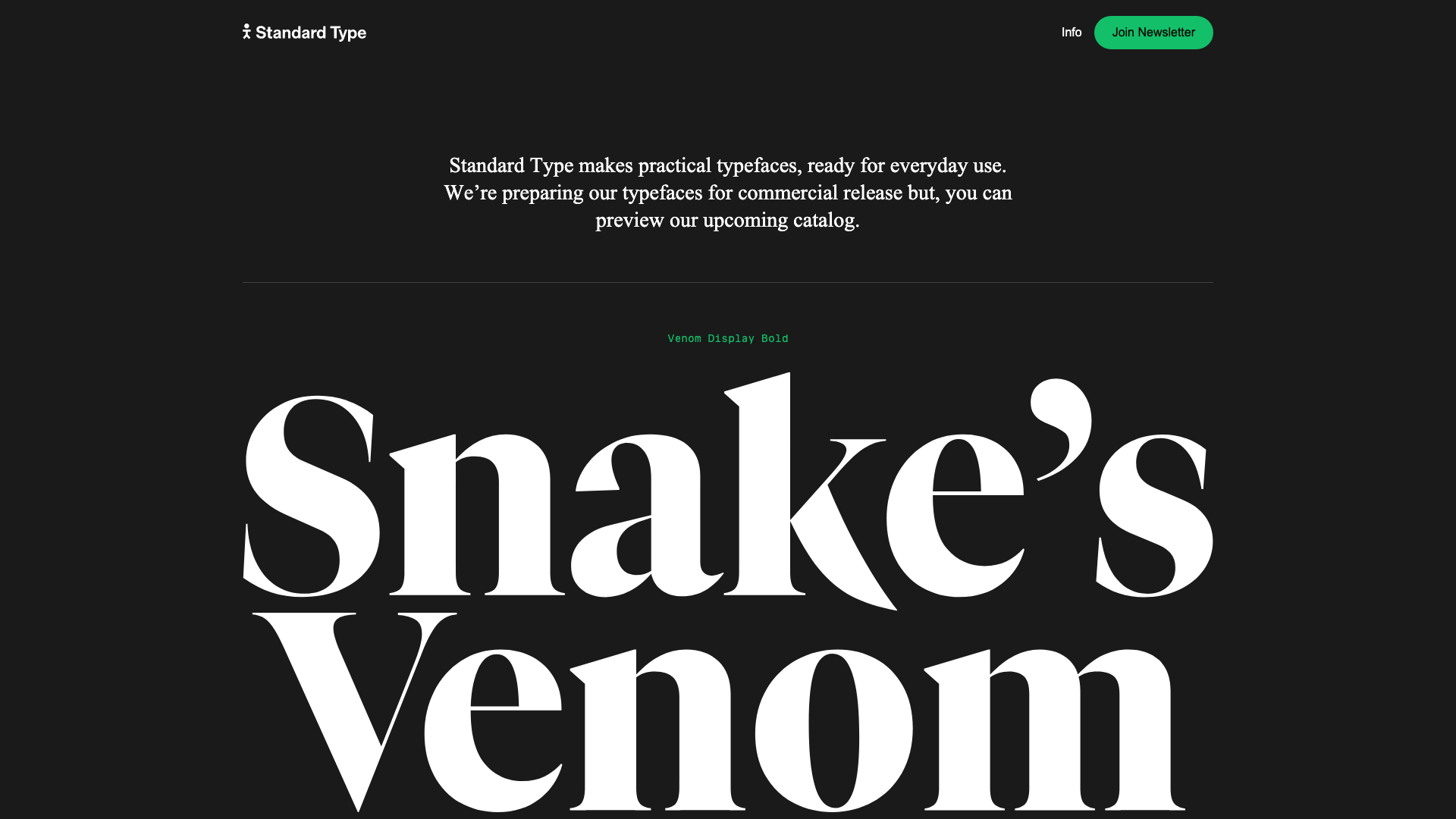The image size is (1456, 819).
Task: Select the Venom Display Bold label
Action: click(x=728, y=338)
